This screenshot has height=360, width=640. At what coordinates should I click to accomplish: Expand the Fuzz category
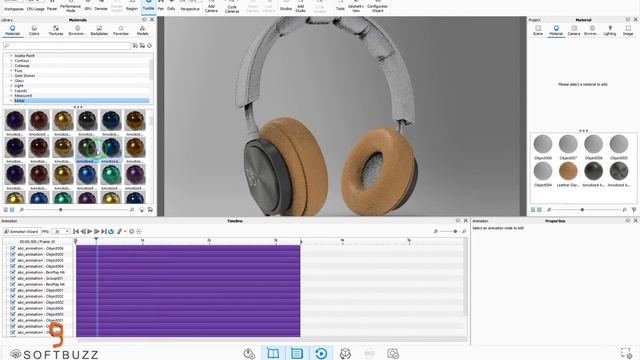click(11, 71)
